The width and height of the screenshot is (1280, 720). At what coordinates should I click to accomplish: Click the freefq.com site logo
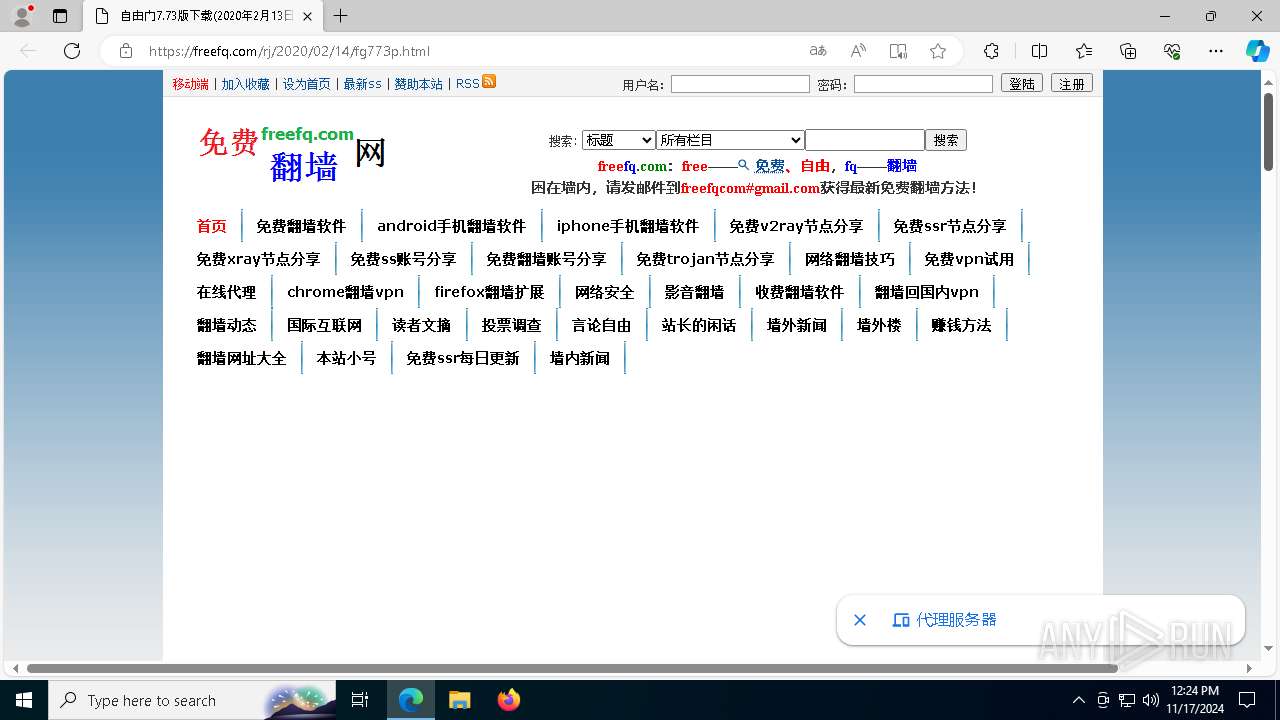292,153
